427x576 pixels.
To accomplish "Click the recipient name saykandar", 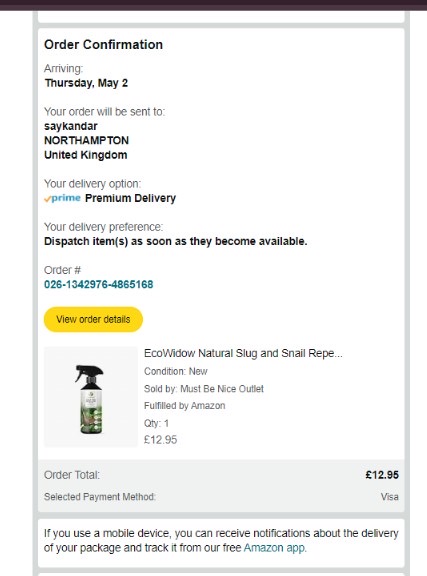I will click(71, 126).
